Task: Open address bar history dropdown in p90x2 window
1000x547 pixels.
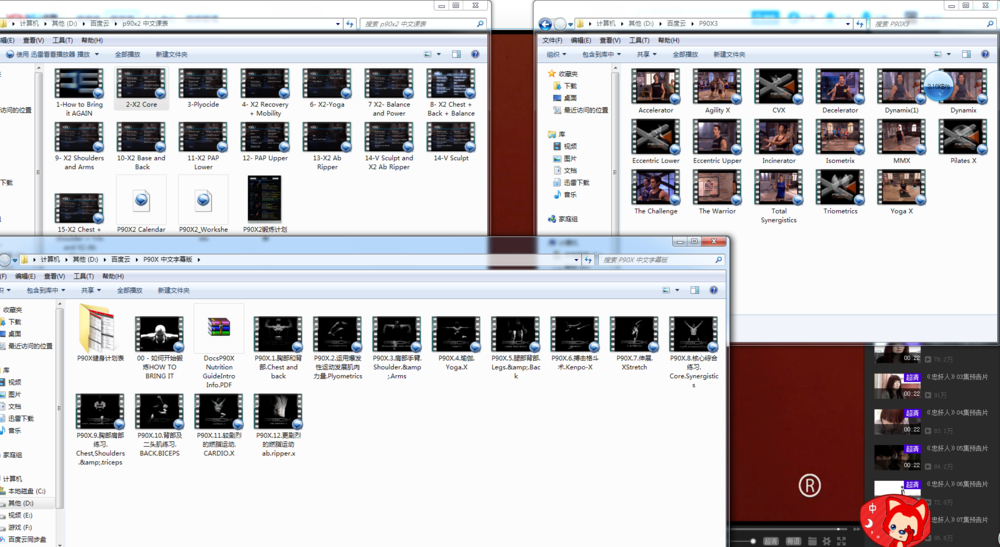Action: (338, 24)
